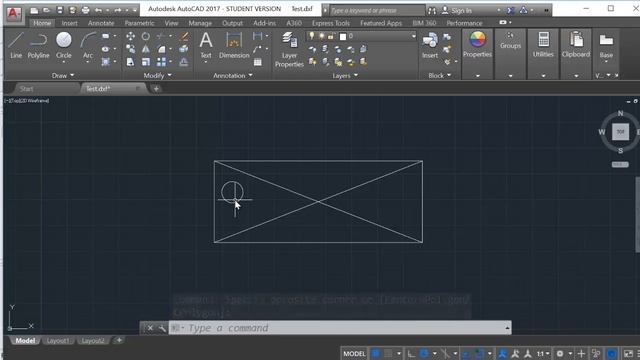
Task: Click the Plot print icon in quick access
Action: [85, 10]
